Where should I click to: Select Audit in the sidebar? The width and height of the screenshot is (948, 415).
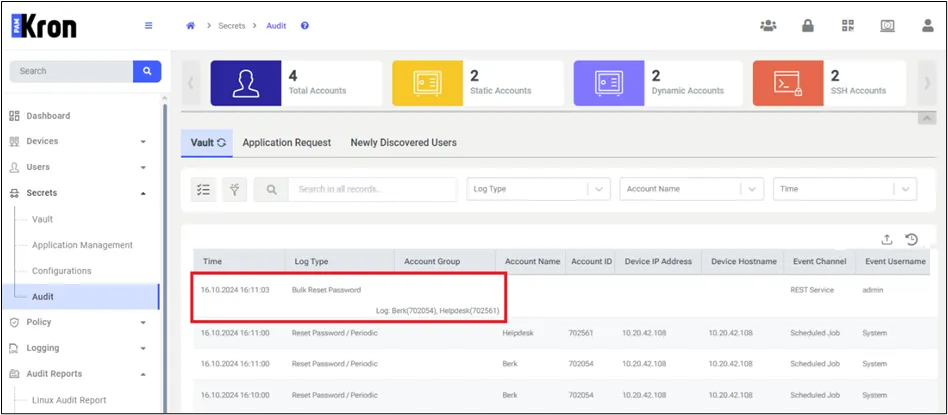(82, 296)
